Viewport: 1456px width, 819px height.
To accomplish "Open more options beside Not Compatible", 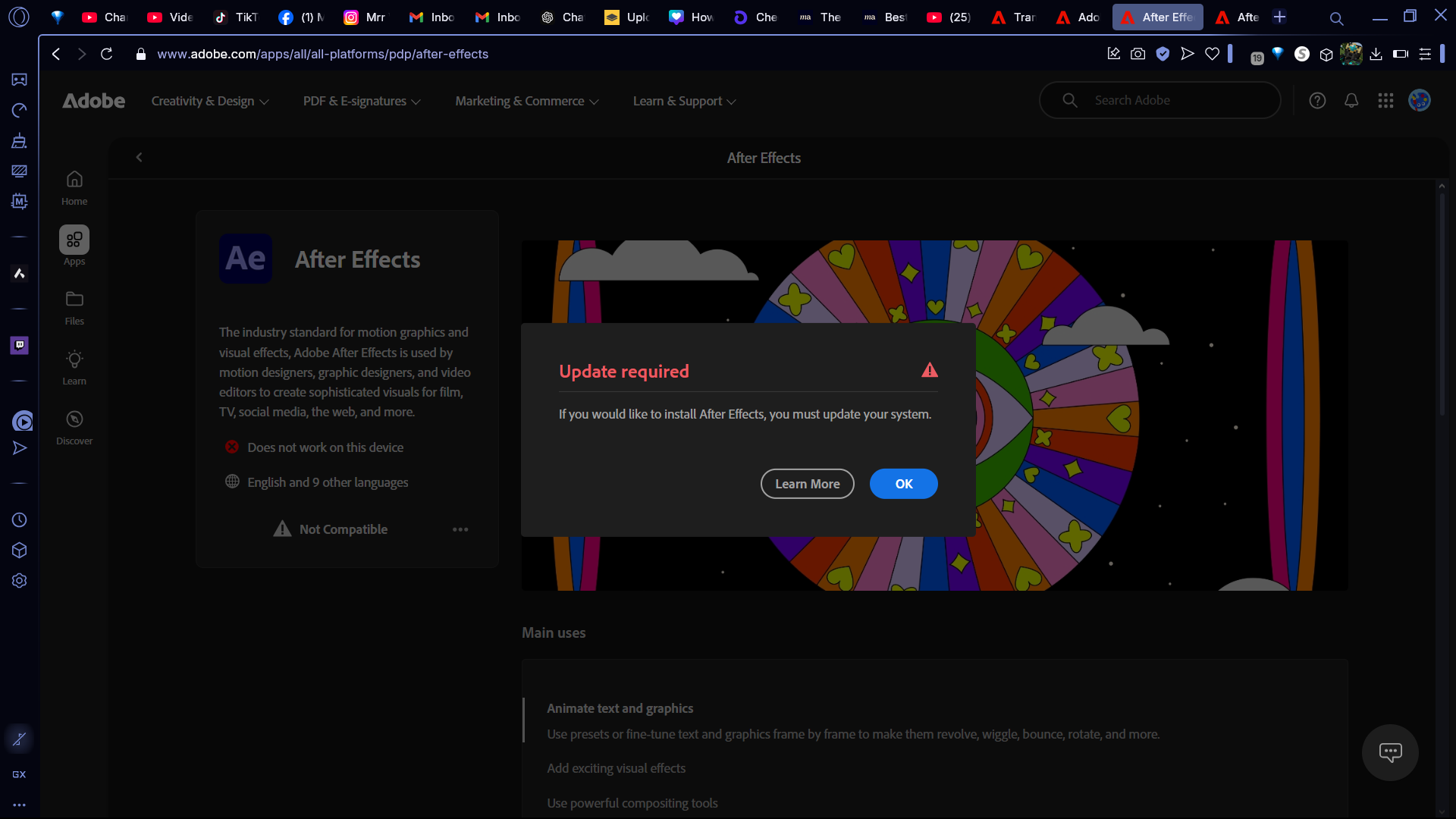I will [x=460, y=529].
